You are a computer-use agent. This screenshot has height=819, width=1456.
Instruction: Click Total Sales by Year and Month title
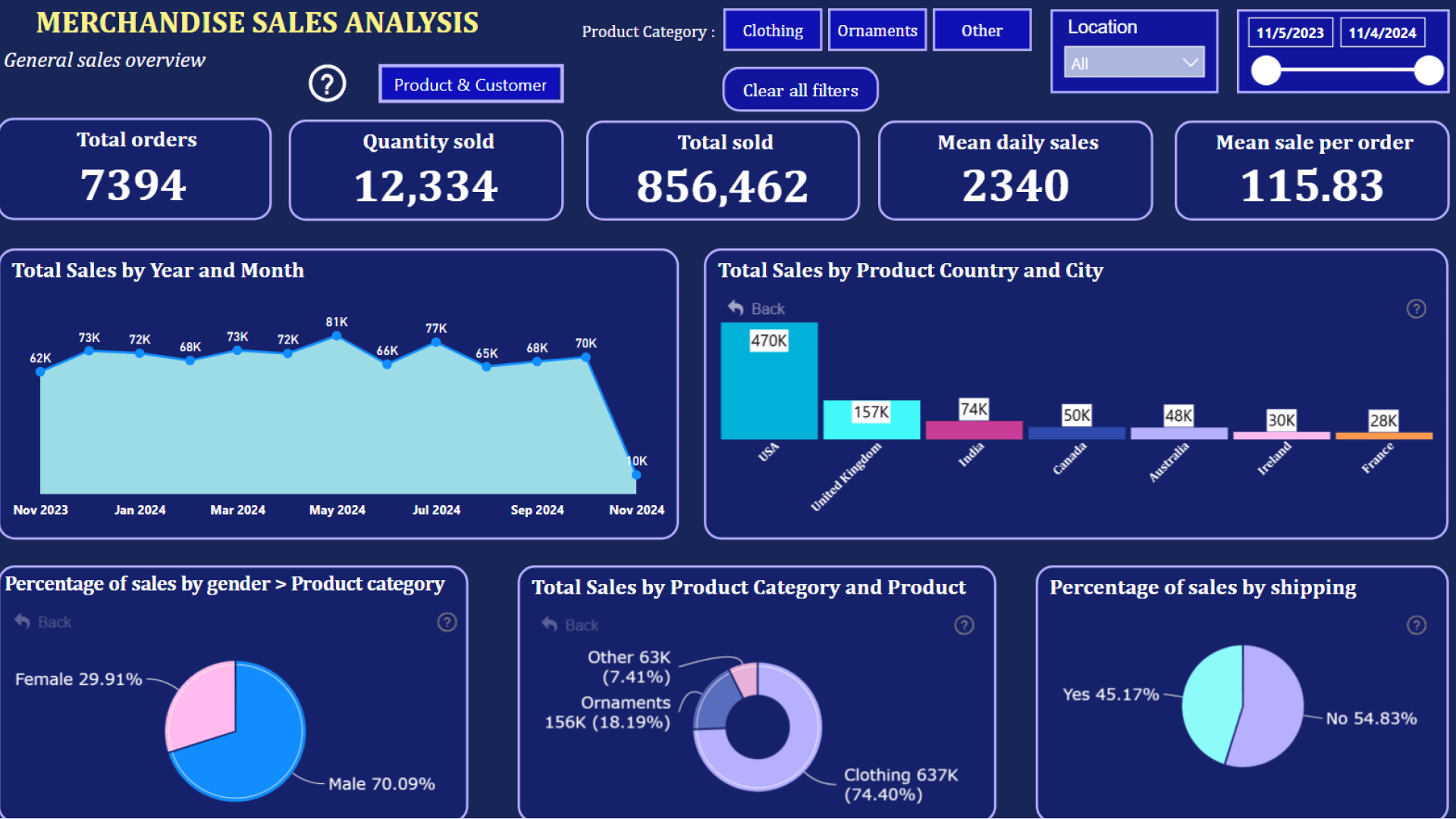[158, 271]
